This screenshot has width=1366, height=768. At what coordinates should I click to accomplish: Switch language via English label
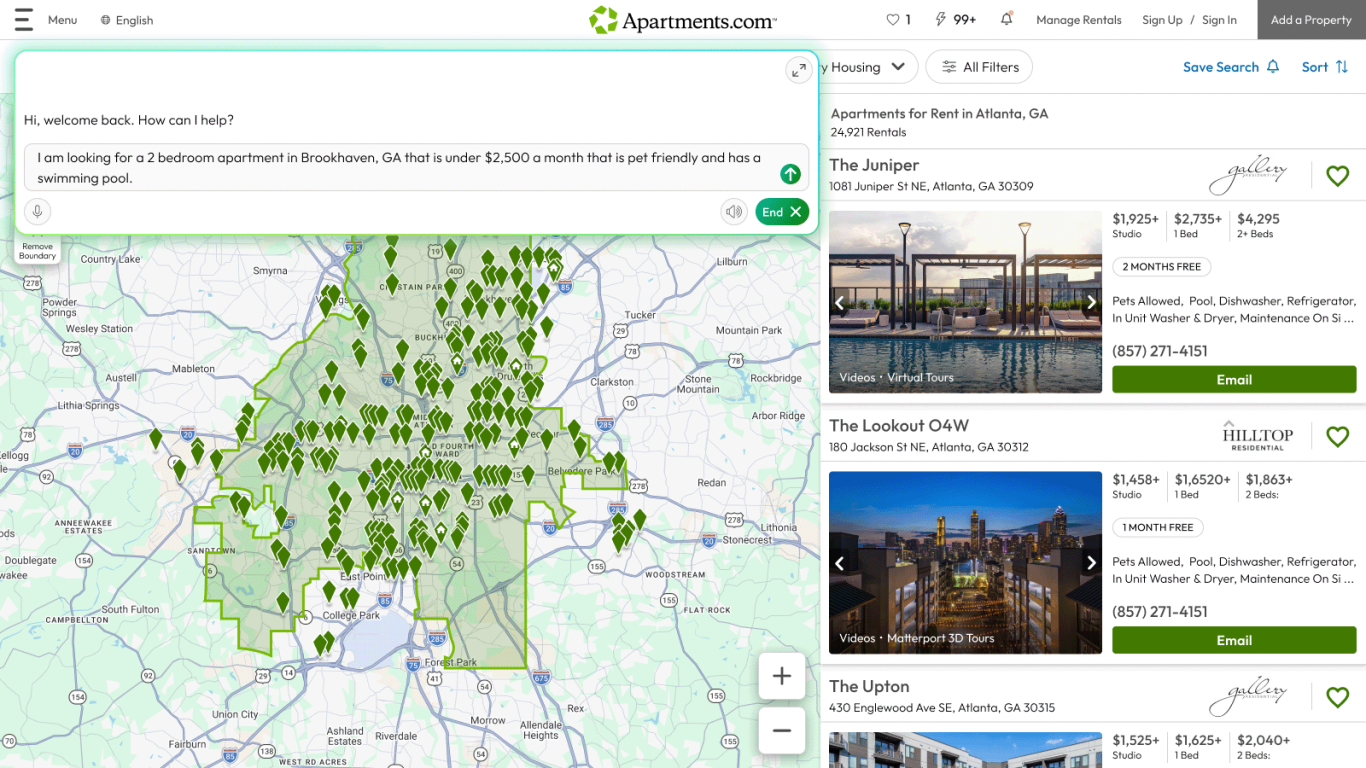[134, 20]
